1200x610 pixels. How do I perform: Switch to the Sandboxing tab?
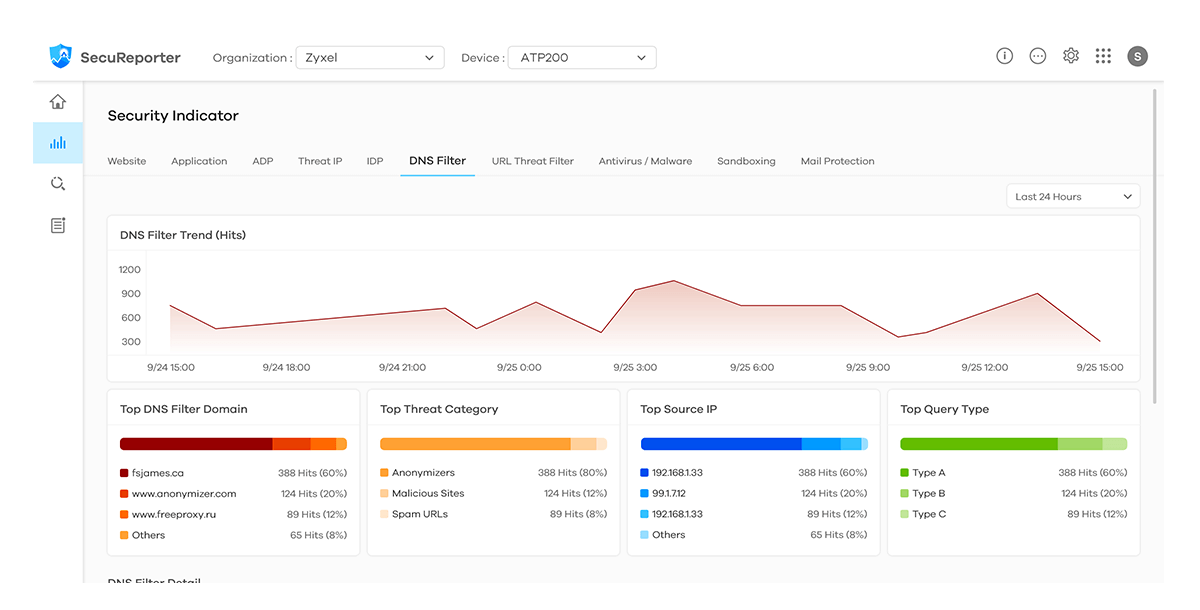(x=746, y=161)
